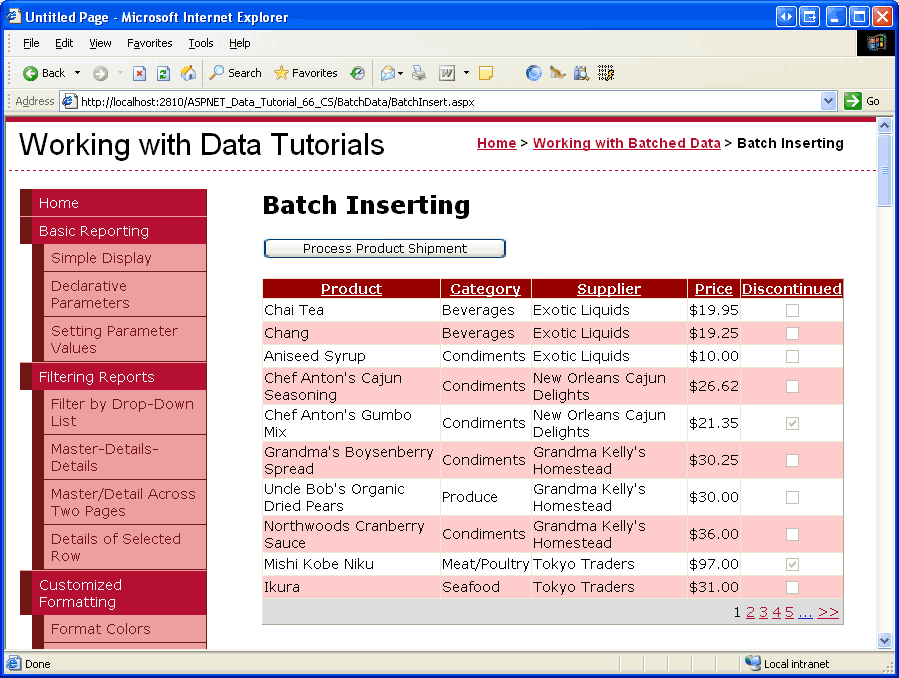Expand the address bar URL dropdown
The width and height of the screenshot is (899, 678).
pyautogui.click(x=828, y=101)
